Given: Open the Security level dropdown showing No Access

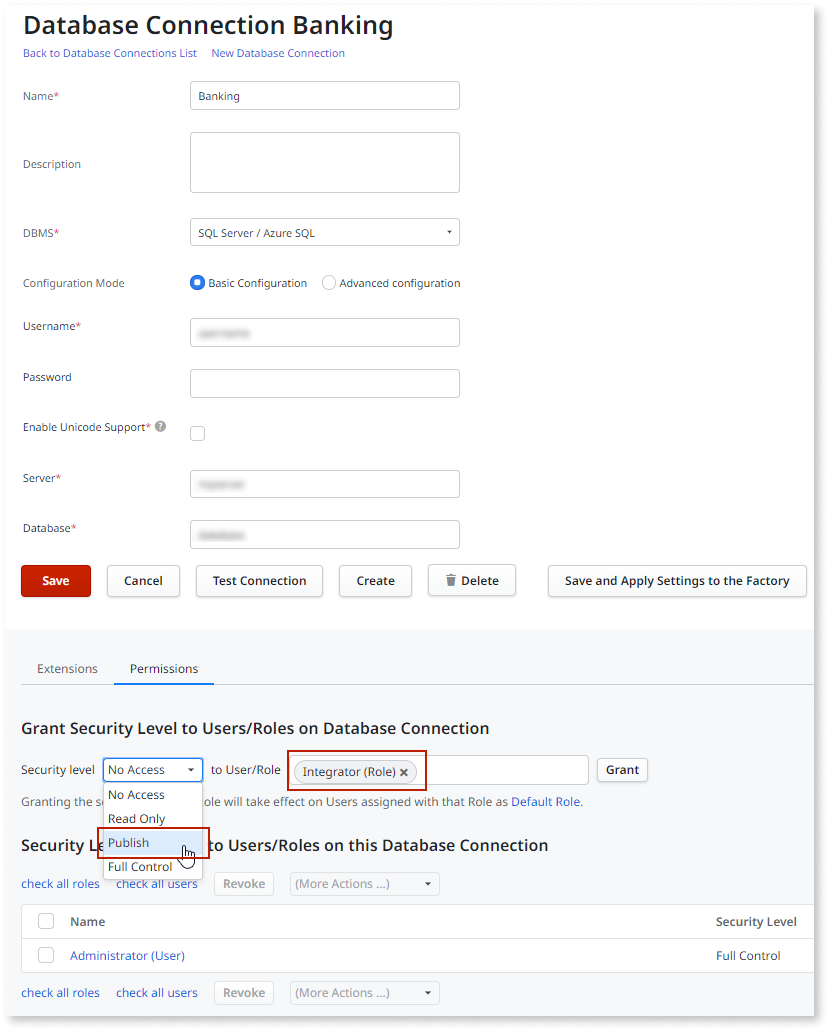Looking at the screenshot, I should click(153, 769).
